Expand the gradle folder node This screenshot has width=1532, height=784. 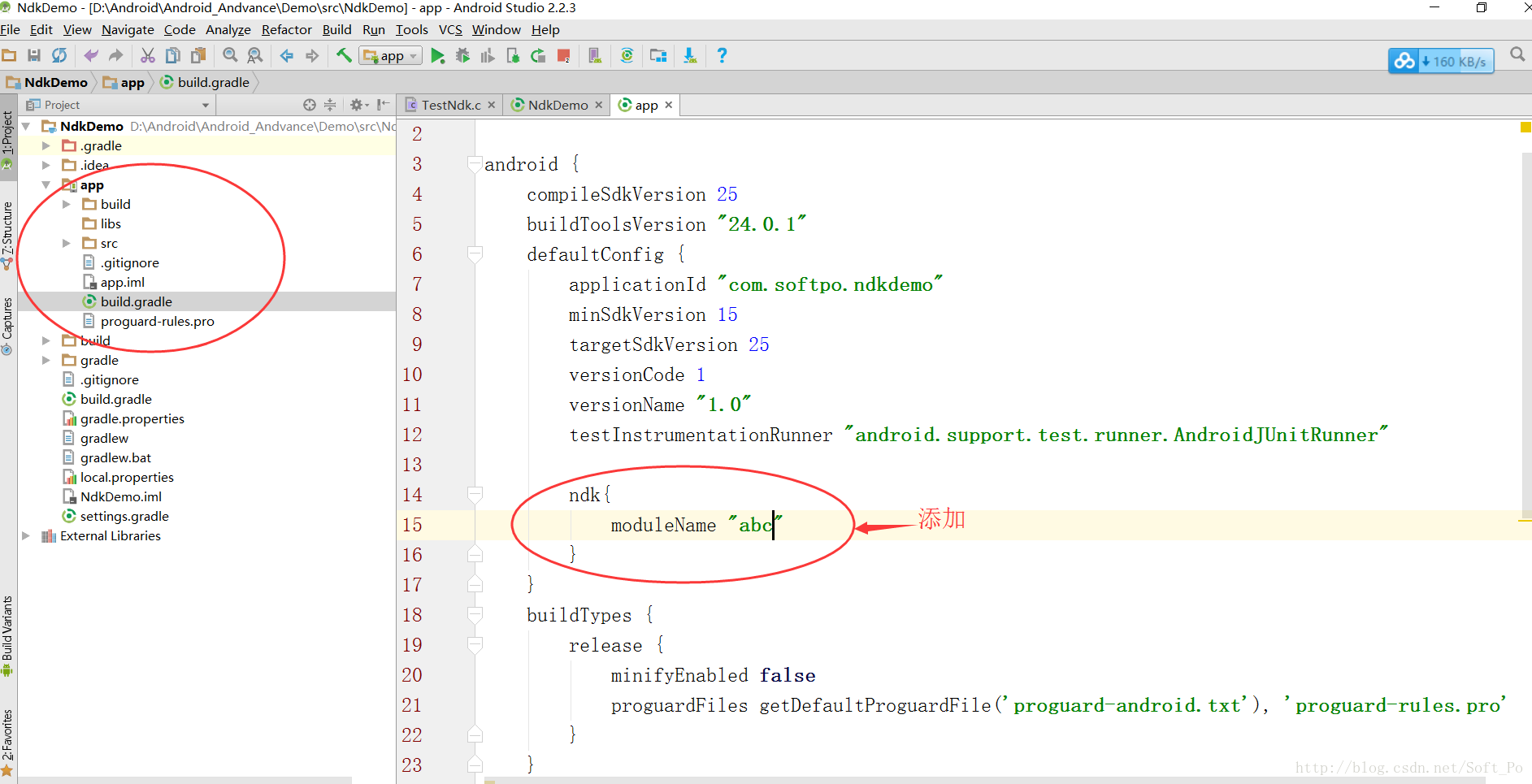pyautogui.click(x=46, y=361)
